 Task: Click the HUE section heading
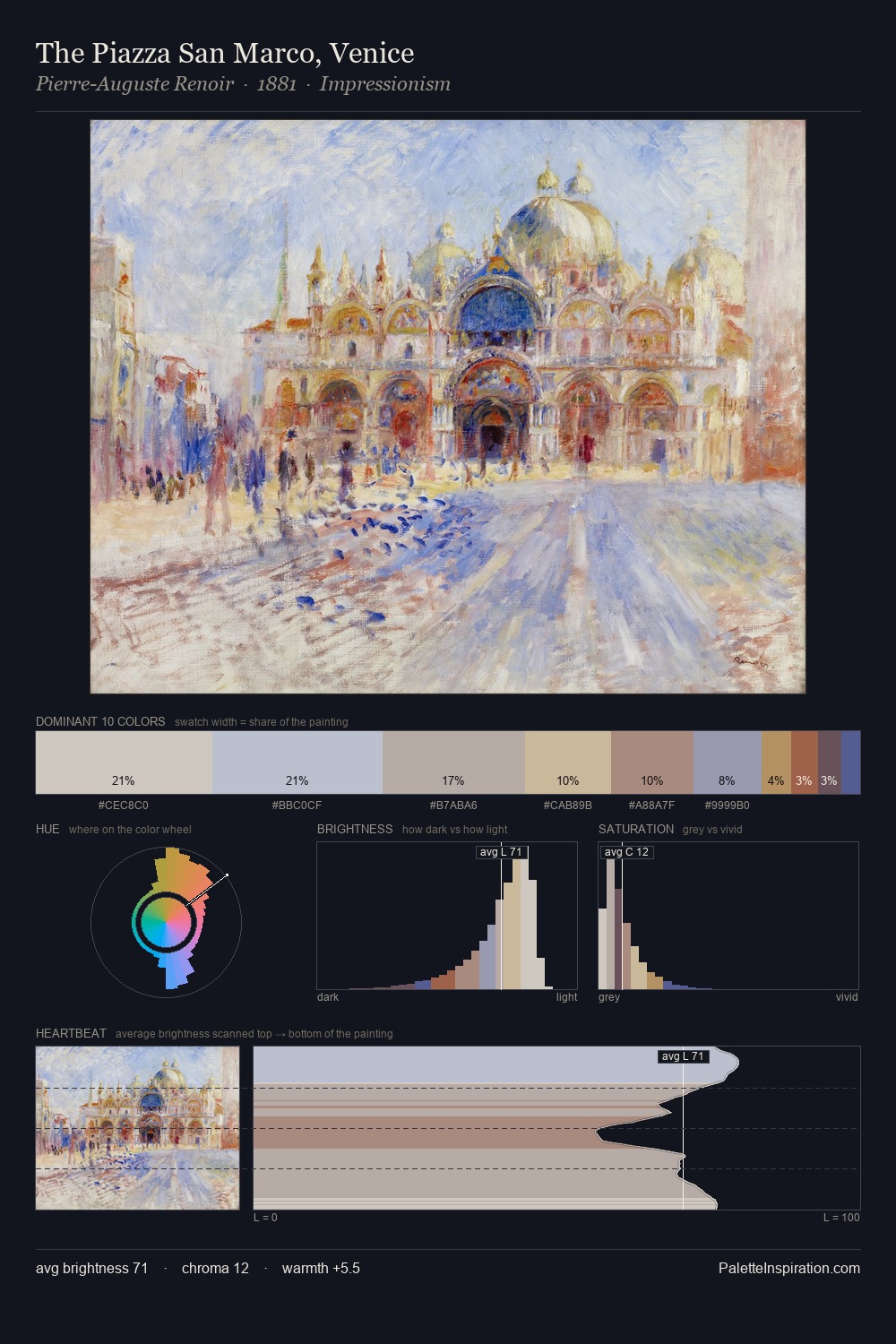click(x=47, y=829)
